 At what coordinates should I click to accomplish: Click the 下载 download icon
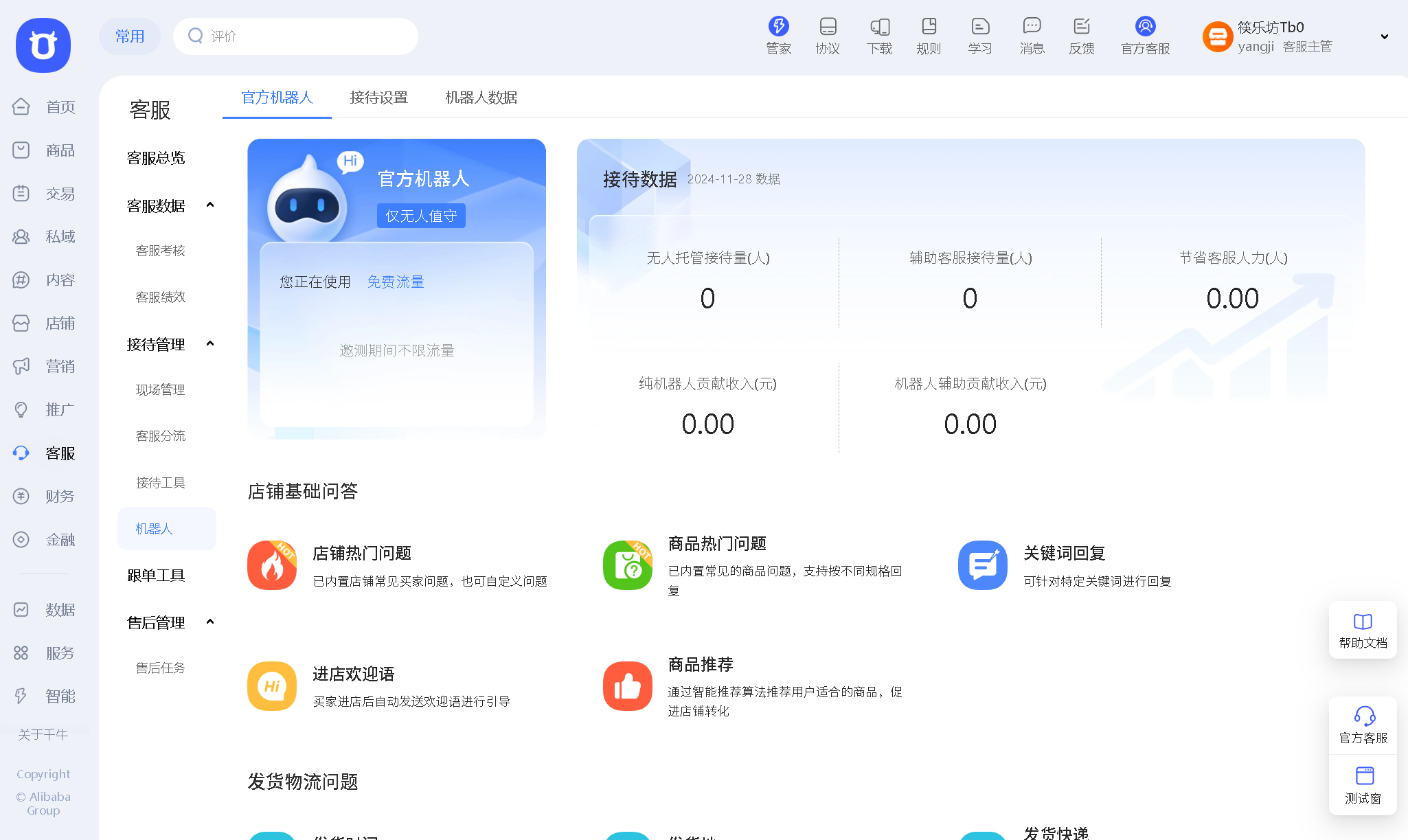pyautogui.click(x=879, y=36)
